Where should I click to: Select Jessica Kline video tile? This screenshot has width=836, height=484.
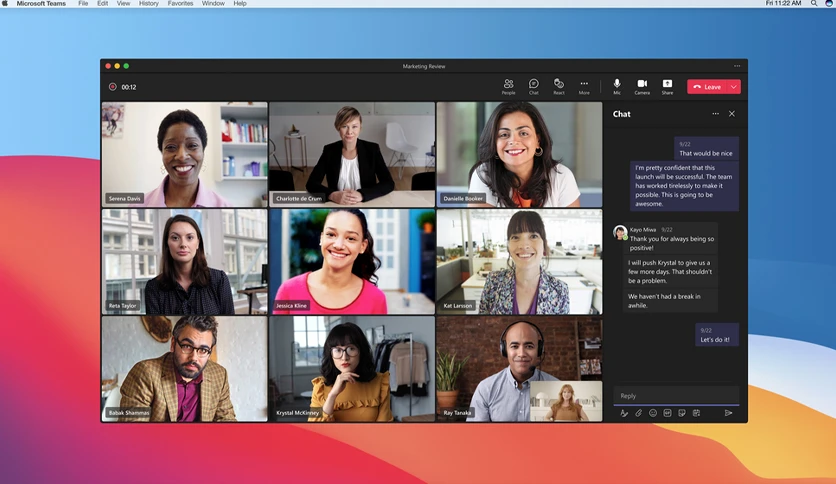click(352, 262)
